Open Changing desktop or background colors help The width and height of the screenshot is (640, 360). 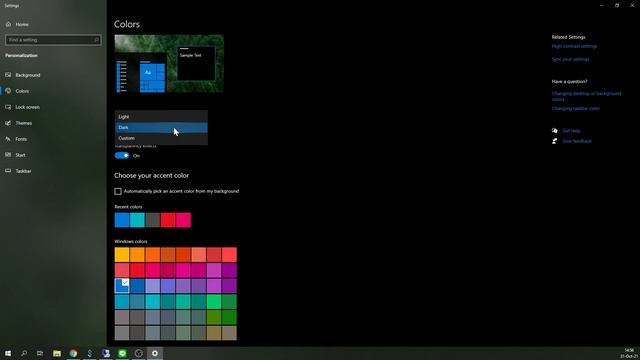coord(586,96)
